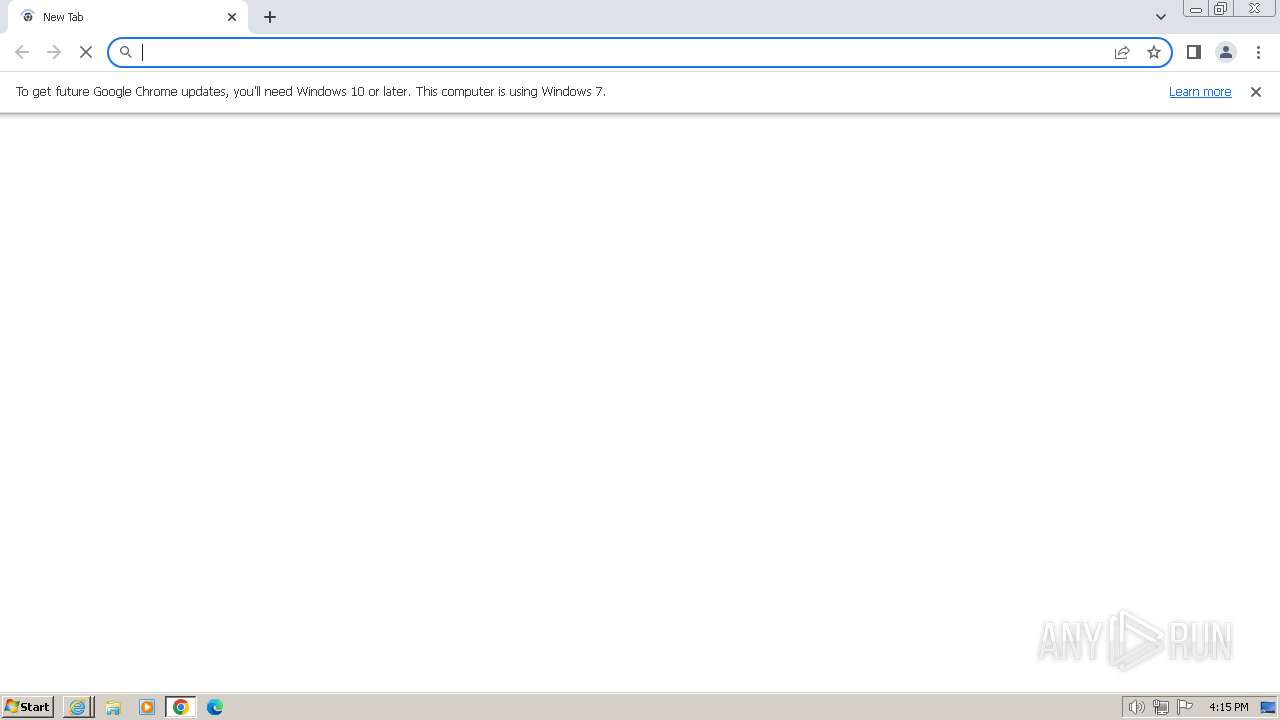Launch Internet Explorer from taskbar
Viewport: 1280px width, 720px height.
pyautogui.click(x=78, y=707)
